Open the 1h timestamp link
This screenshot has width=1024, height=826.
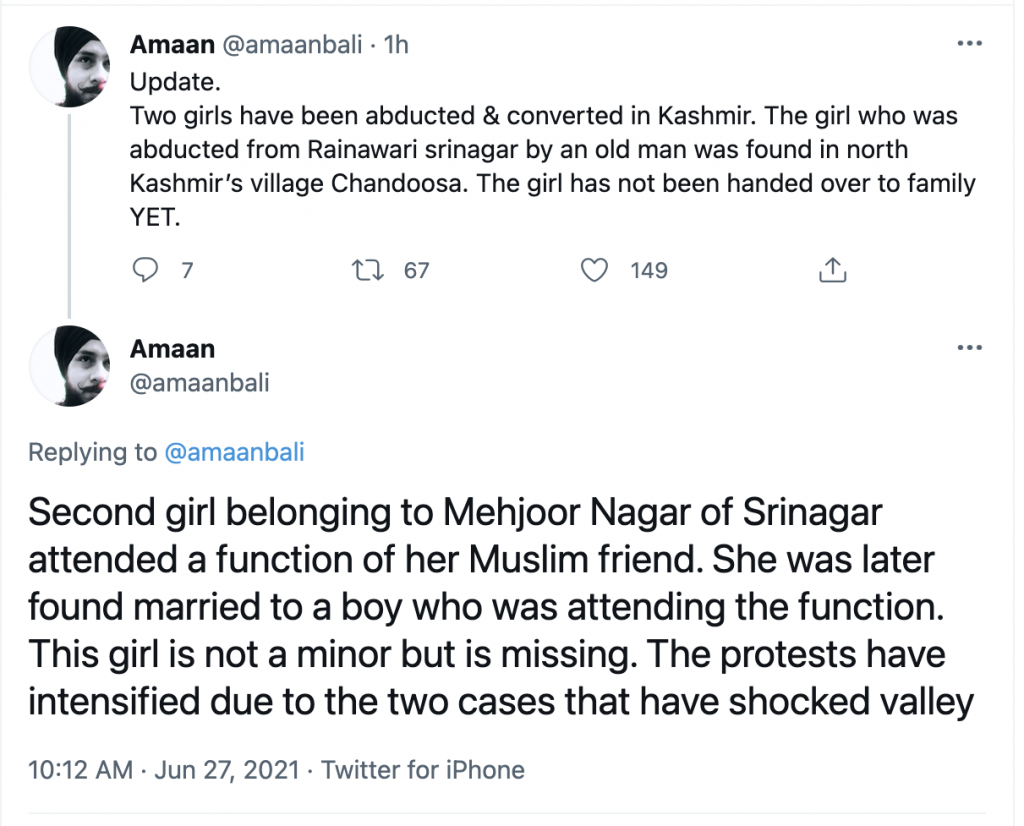tap(396, 45)
